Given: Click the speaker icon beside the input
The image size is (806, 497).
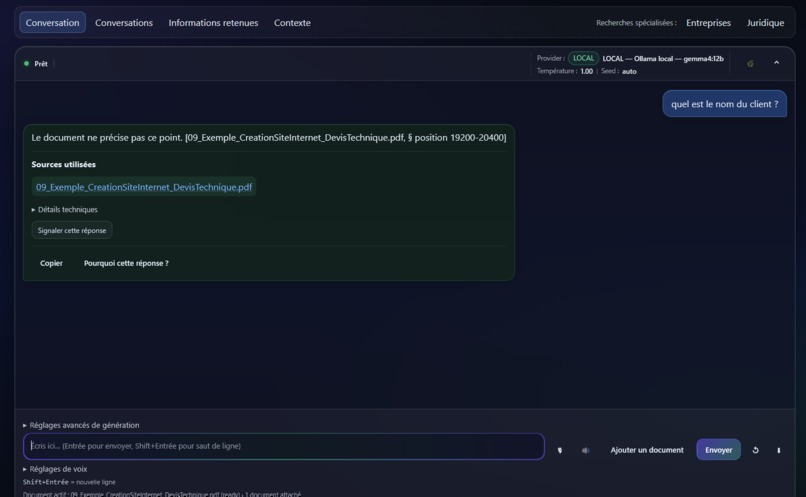Looking at the screenshot, I should (585, 450).
